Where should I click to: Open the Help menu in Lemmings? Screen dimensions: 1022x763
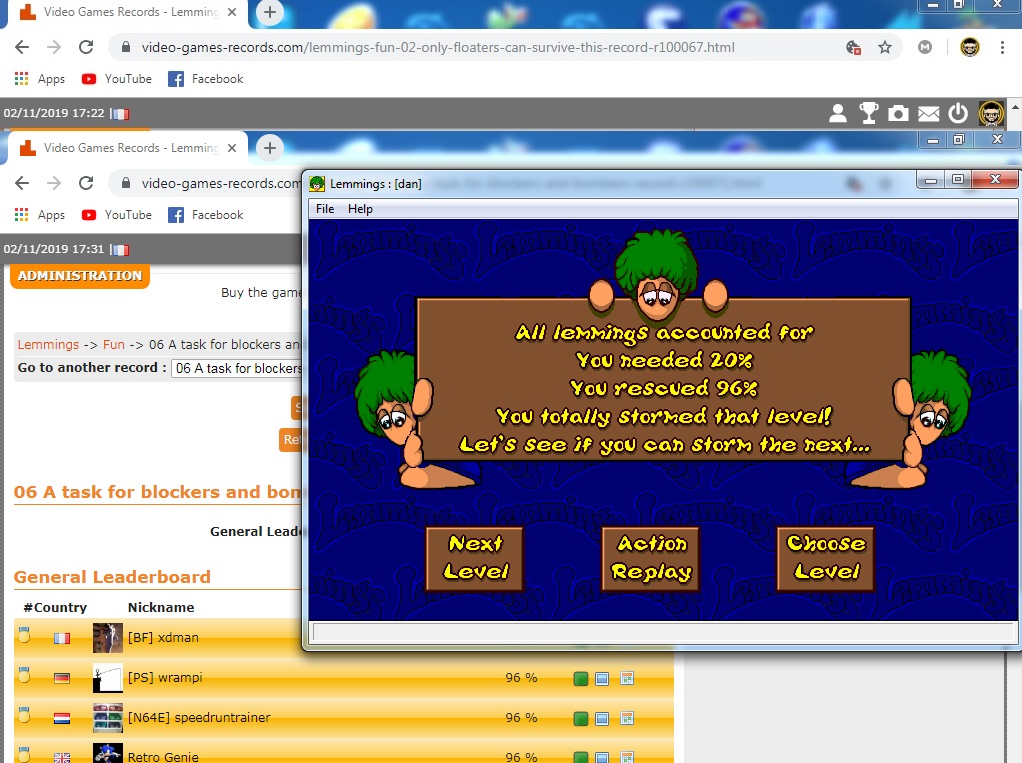coord(360,209)
